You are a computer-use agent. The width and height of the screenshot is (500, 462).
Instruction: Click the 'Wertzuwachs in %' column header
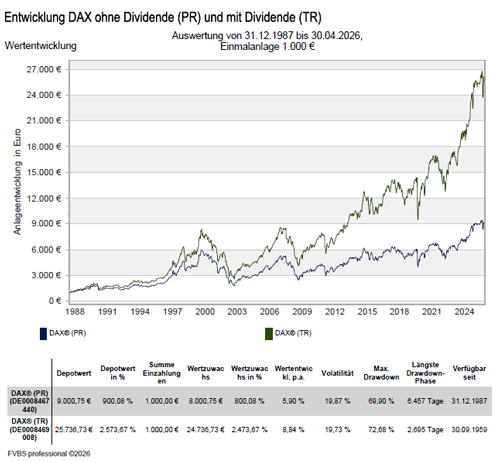[250, 373]
